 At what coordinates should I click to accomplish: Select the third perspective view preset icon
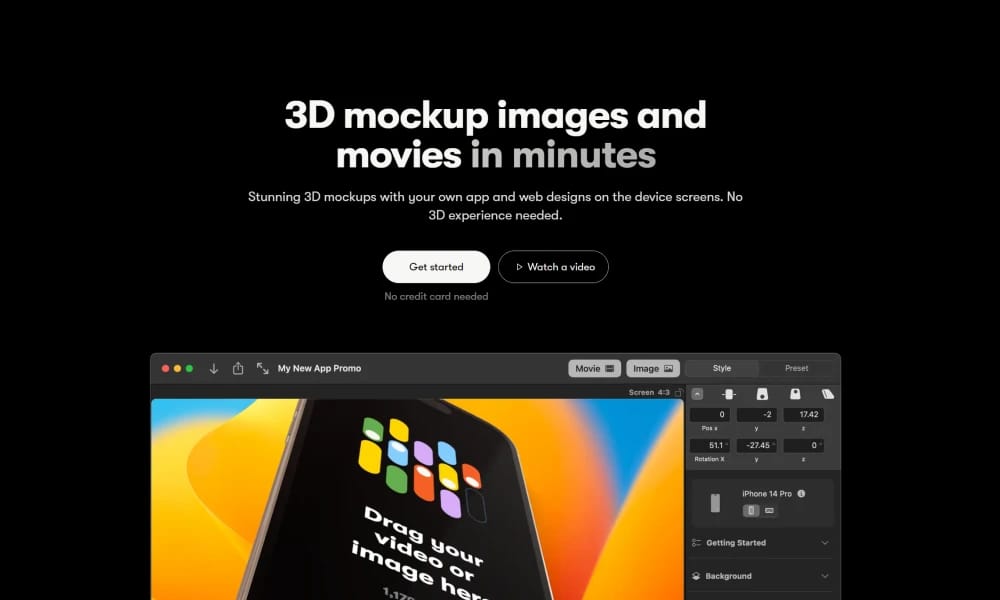pos(795,394)
